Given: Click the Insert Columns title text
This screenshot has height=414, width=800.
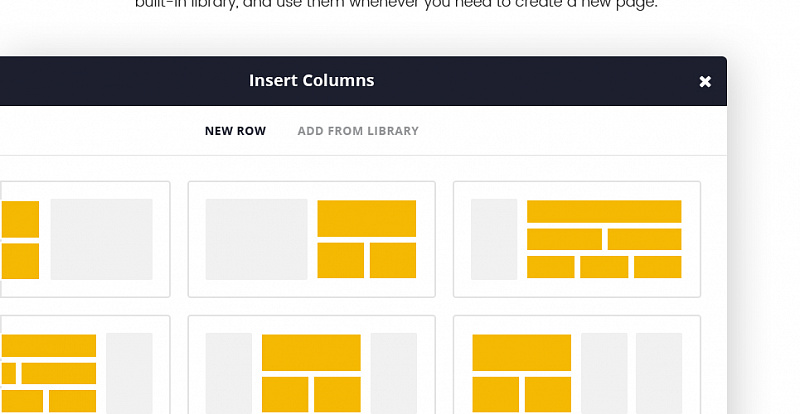Looking at the screenshot, I should coord(311,80).
